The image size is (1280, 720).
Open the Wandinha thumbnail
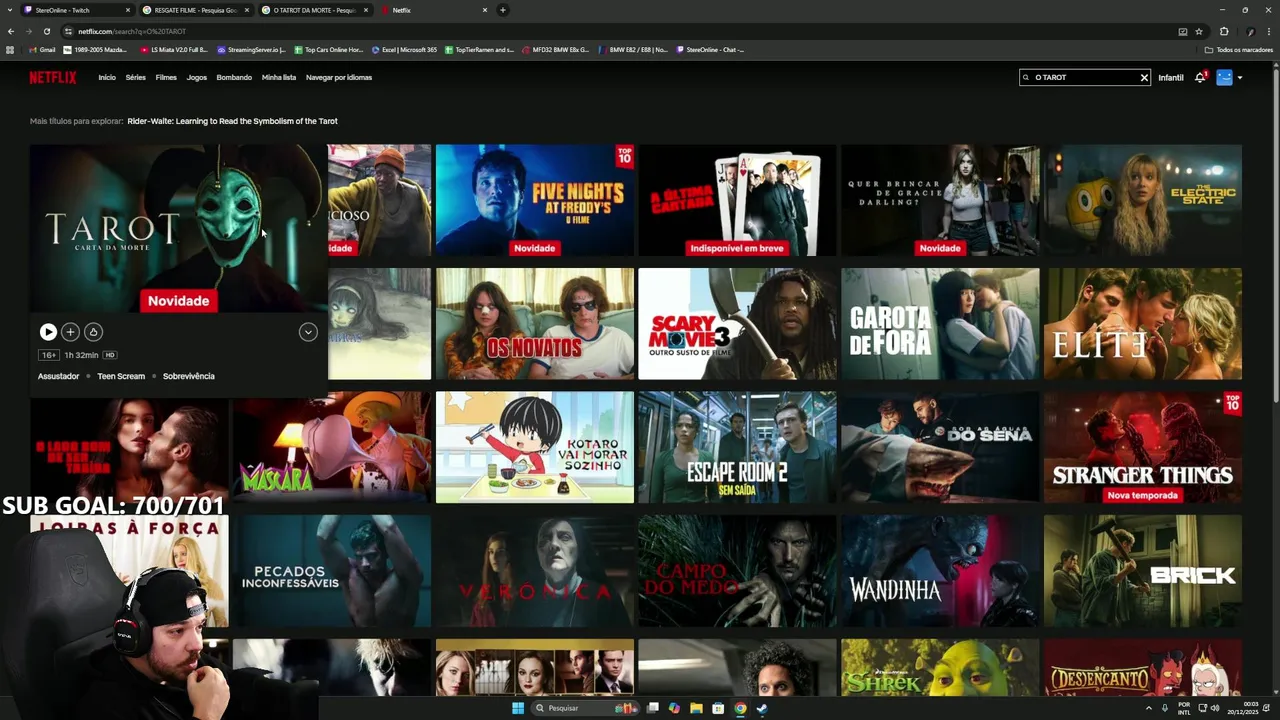[940, 571]
